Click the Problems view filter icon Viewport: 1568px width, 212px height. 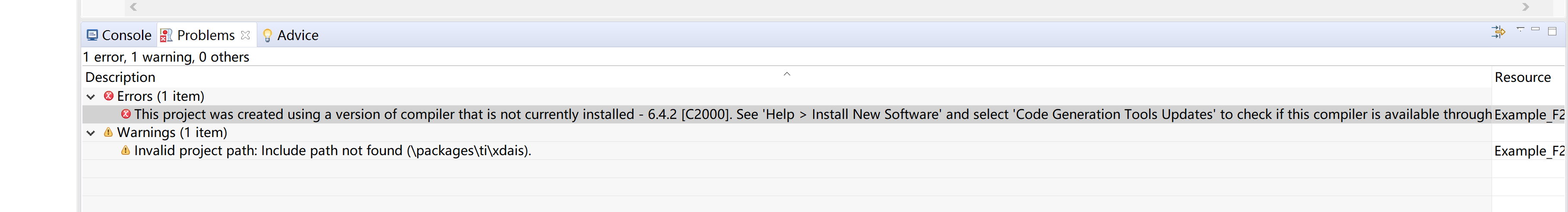coord(1498,31)
